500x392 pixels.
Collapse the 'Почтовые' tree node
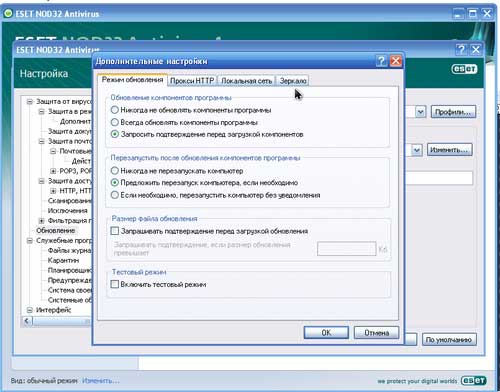(x=53, y=151)
